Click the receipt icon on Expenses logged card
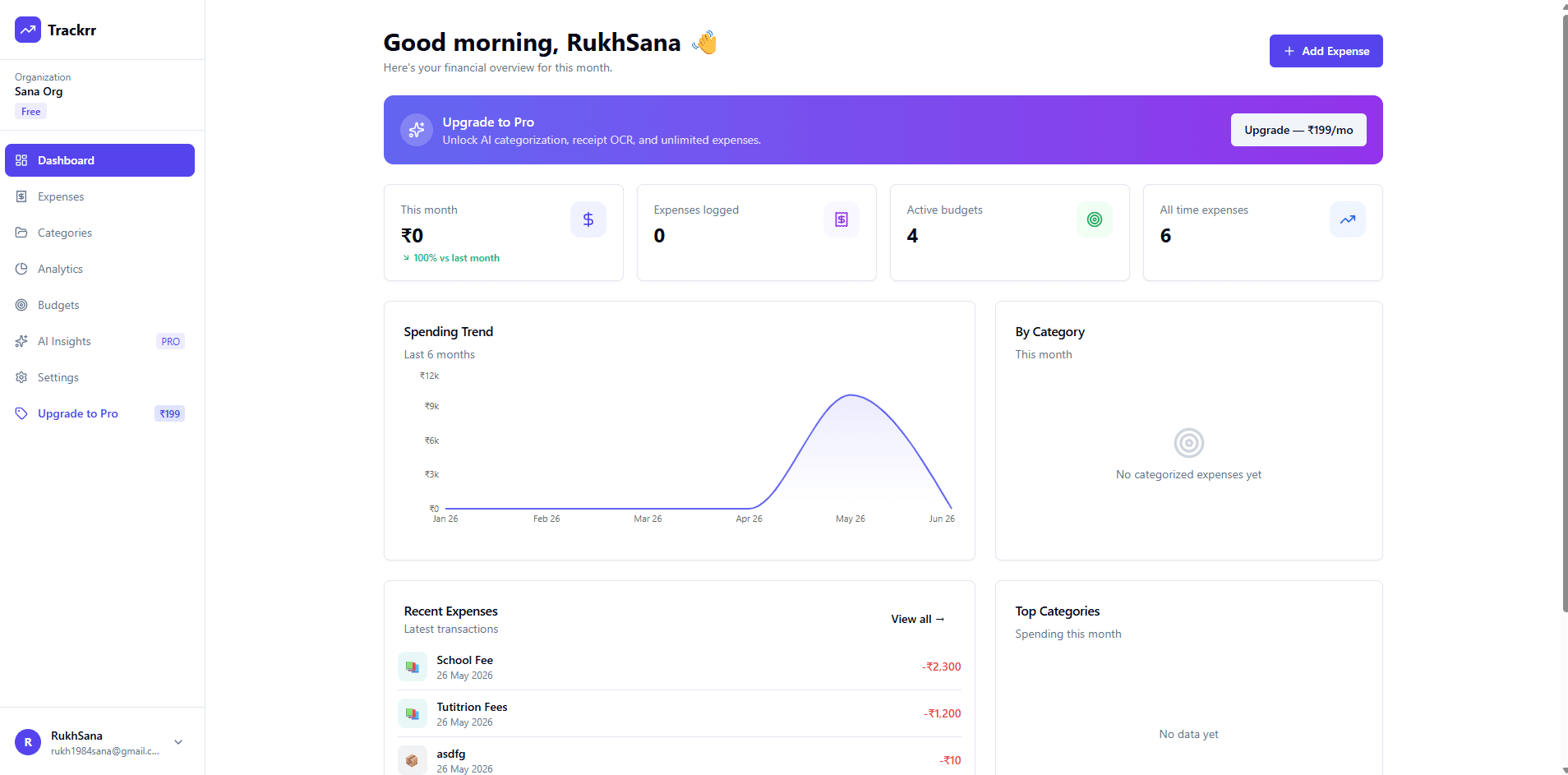Screen dimensions: 1568x775 [842, 219]
